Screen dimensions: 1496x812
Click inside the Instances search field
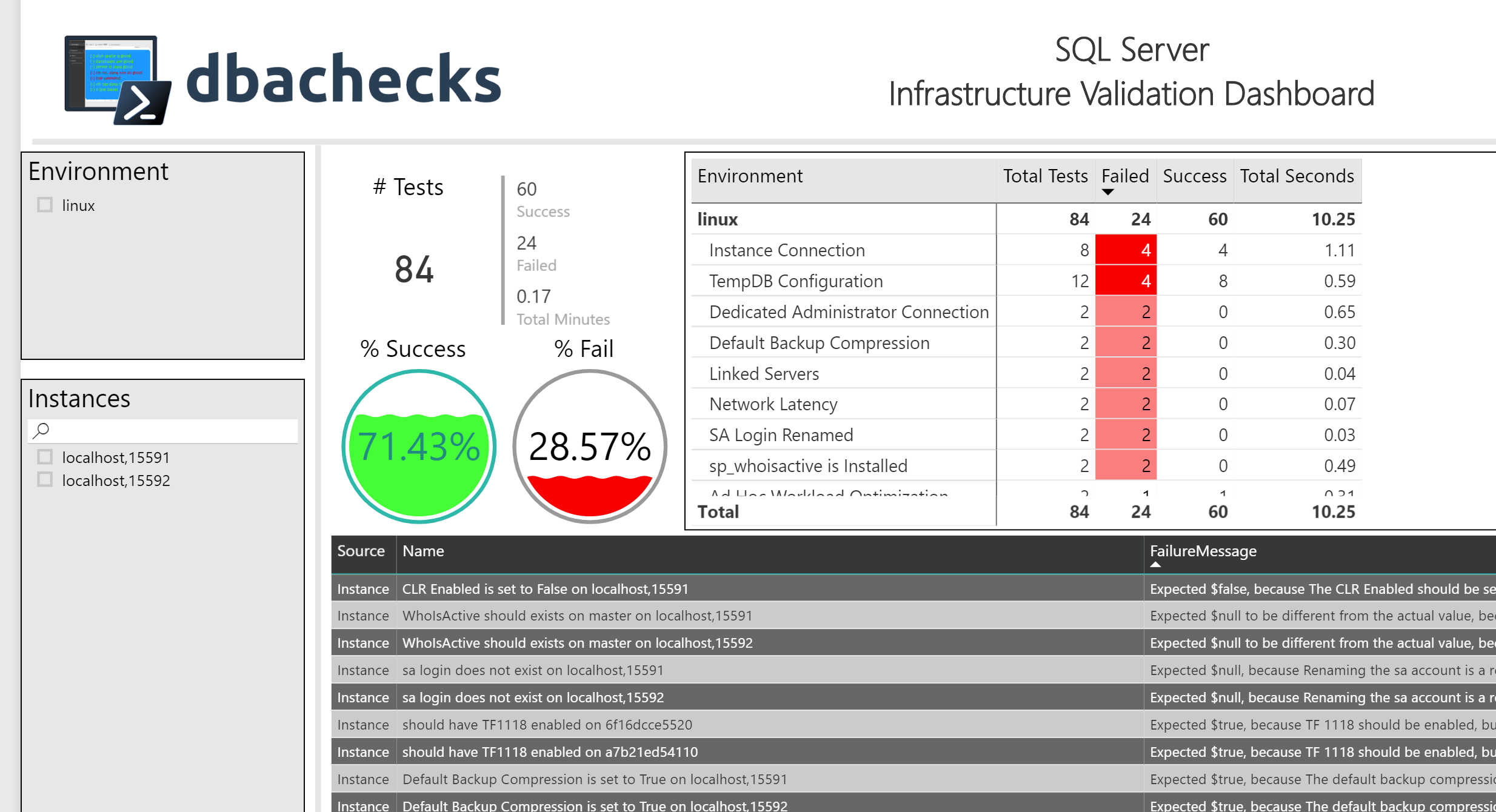[164, 430]
